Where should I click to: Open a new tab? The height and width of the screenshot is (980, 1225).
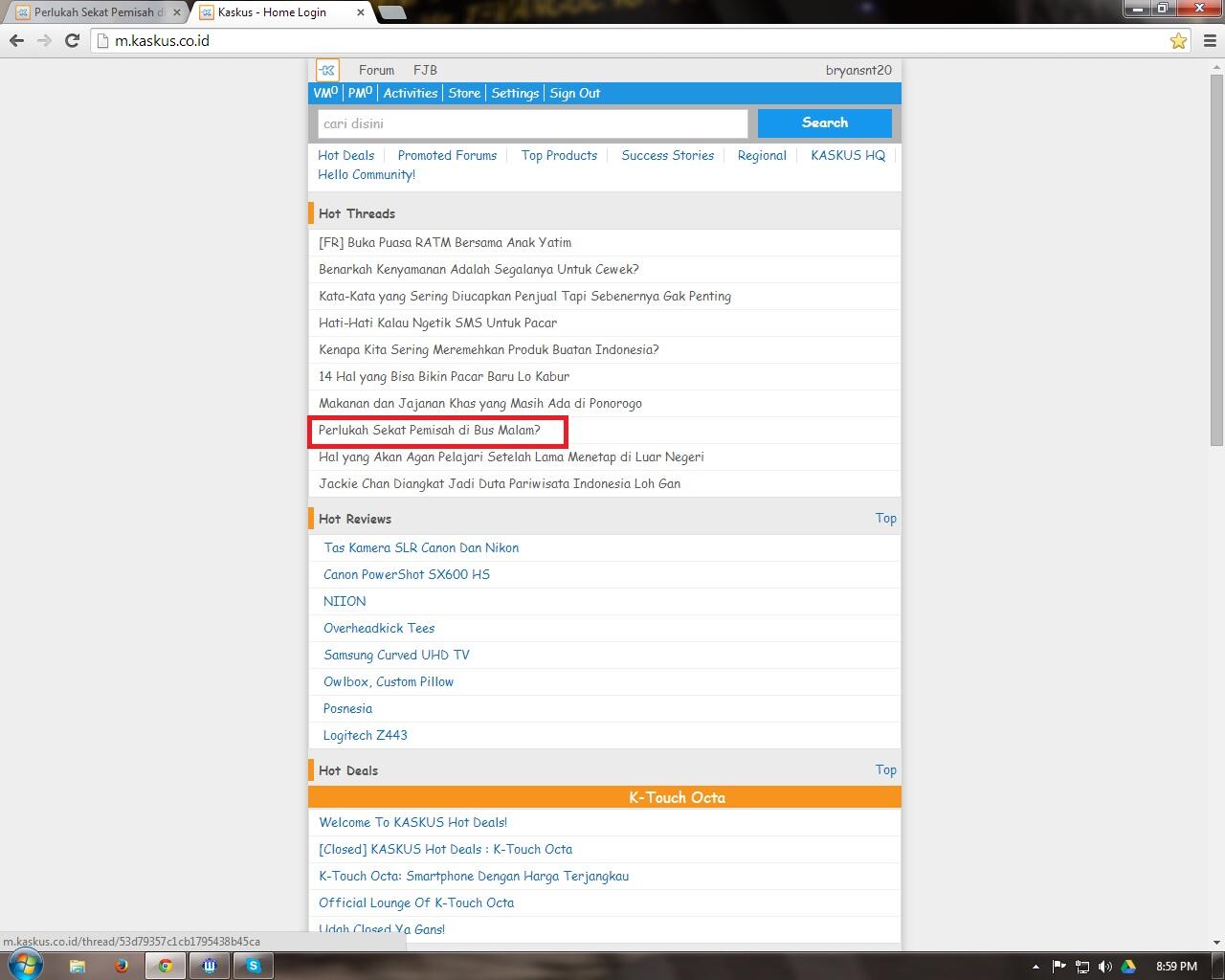[391, 12]
